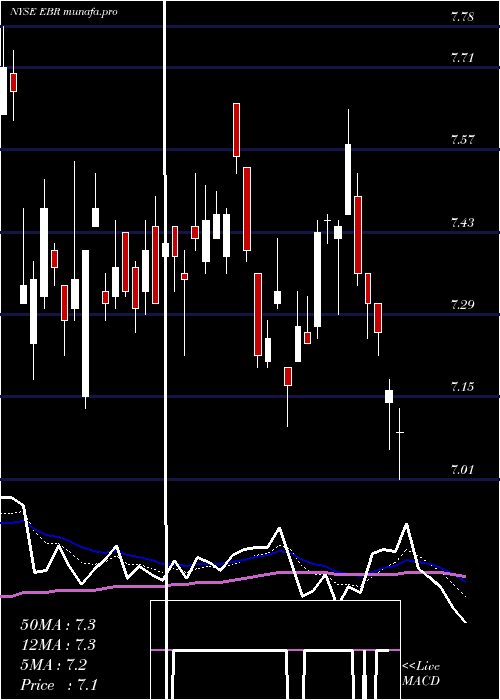Click the 7.78 price axis label
Image resolution: width=500 pixels, height=700 pixels.
point(462,17)
